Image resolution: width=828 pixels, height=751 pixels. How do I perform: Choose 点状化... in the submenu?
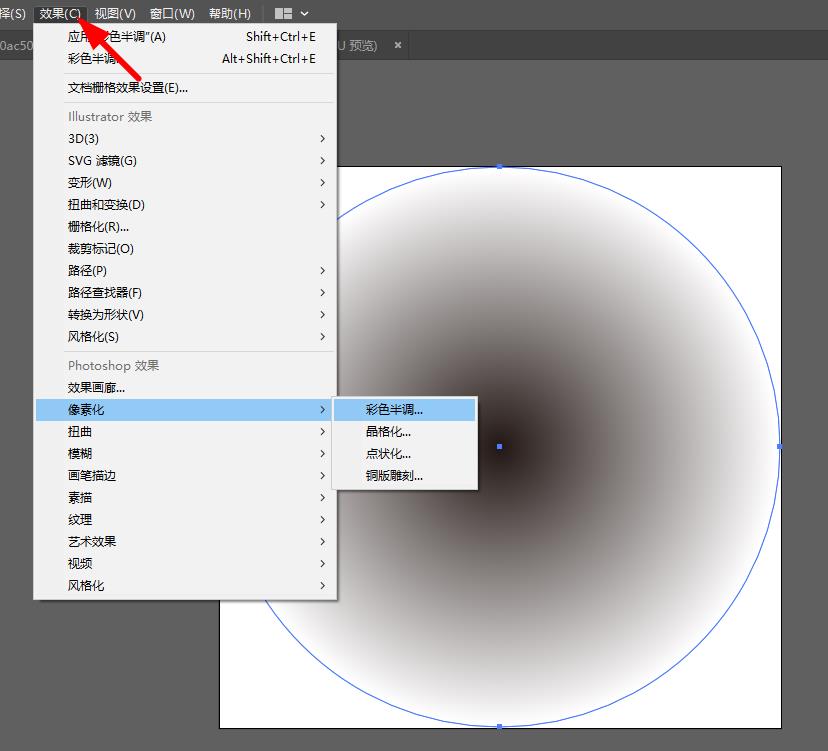coord(404,454)
